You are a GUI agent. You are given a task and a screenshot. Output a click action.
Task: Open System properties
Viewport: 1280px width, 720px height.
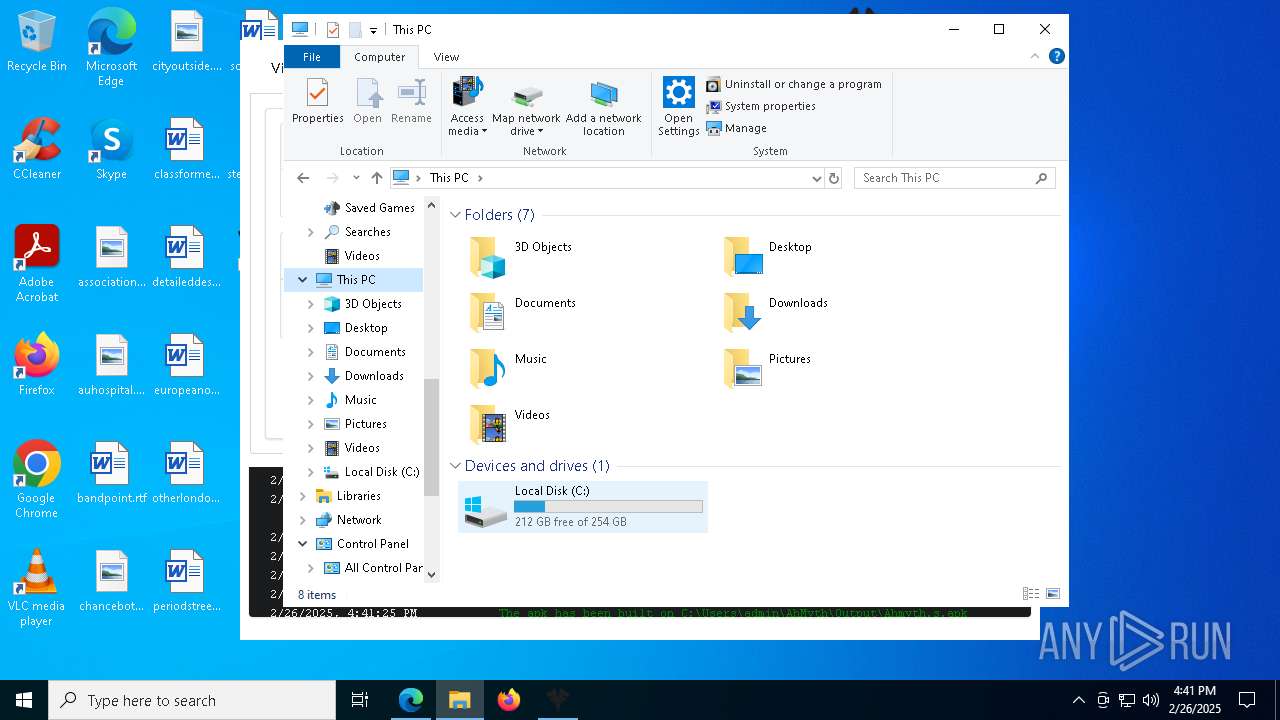[761, 106]
